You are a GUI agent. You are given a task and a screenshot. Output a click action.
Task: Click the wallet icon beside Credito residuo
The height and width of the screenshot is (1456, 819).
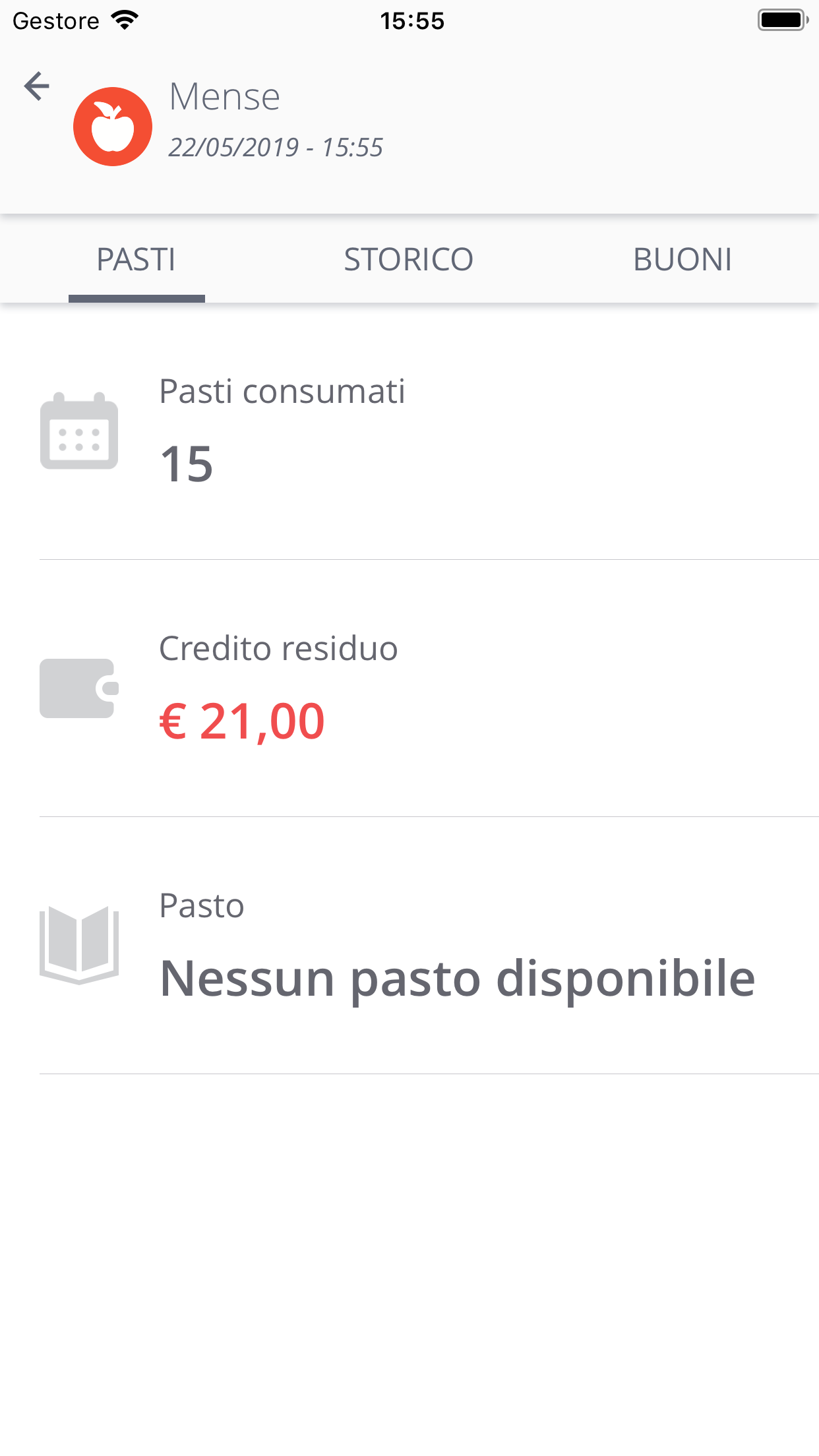pyautogui.click(x=79, y=688)
